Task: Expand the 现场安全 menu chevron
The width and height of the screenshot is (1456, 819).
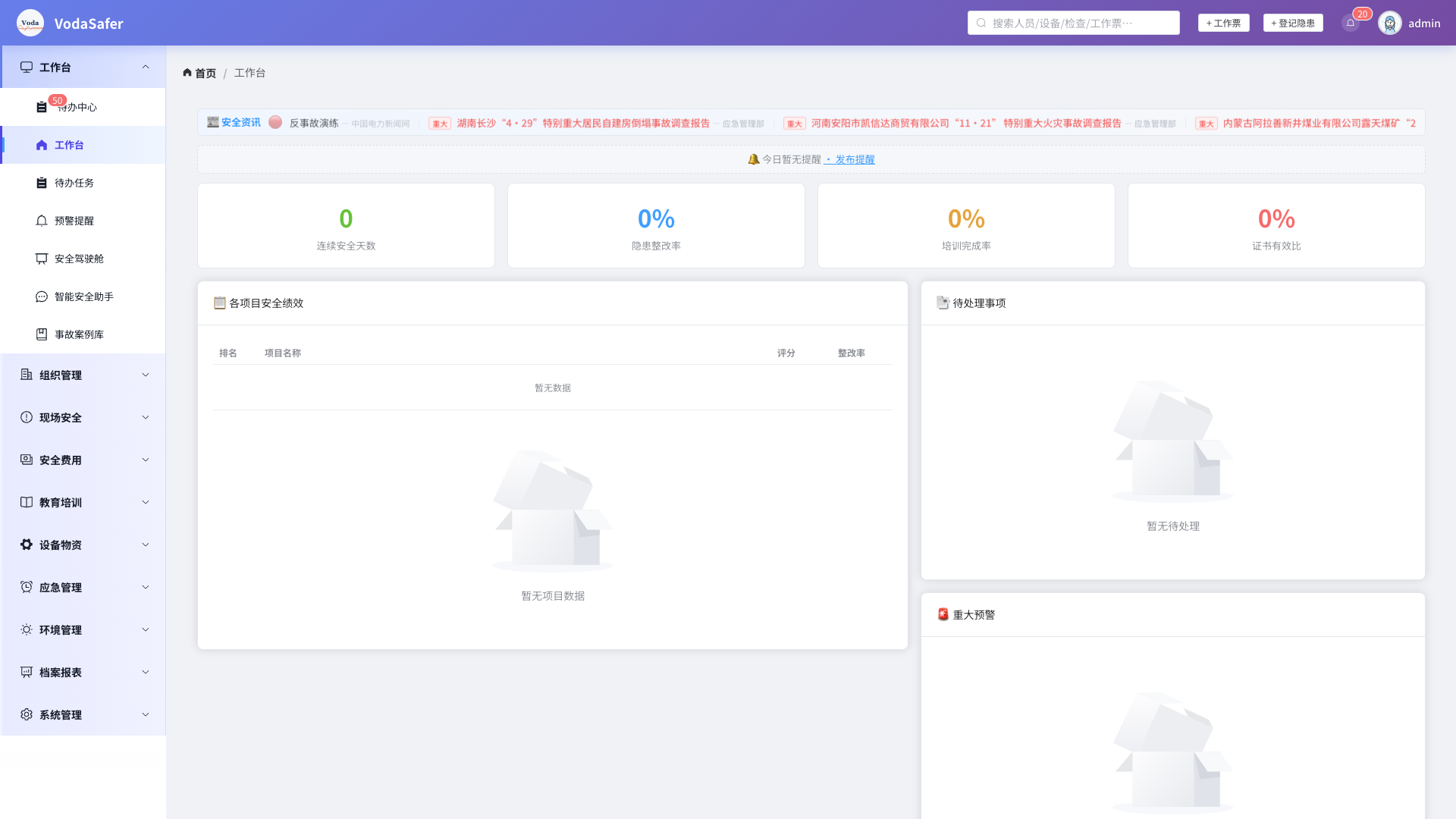Action: coord(146,417)
